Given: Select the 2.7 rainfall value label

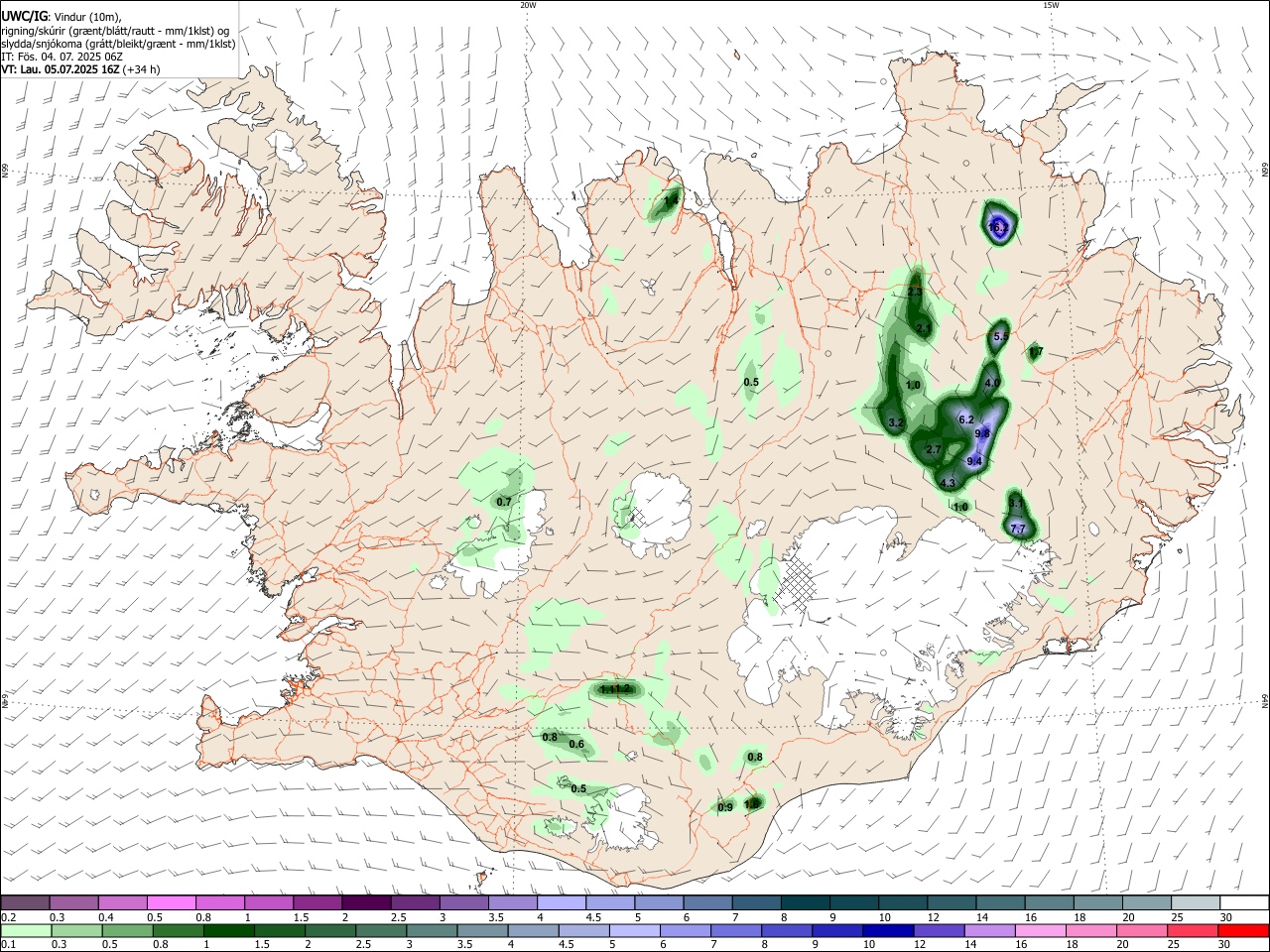Looking at the screenshot, I should (x=933, y=449).
